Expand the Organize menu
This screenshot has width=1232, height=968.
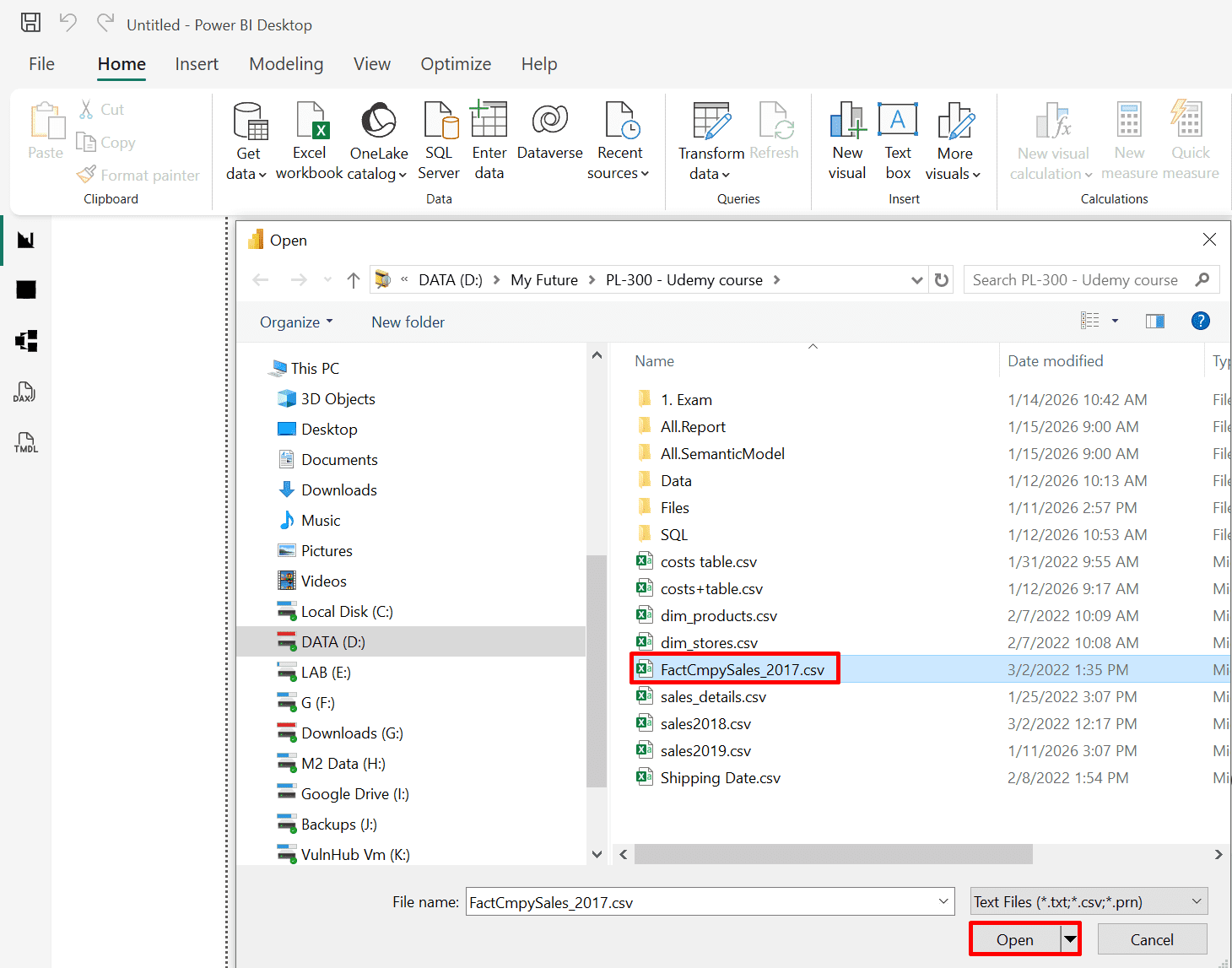coord(296,322)
